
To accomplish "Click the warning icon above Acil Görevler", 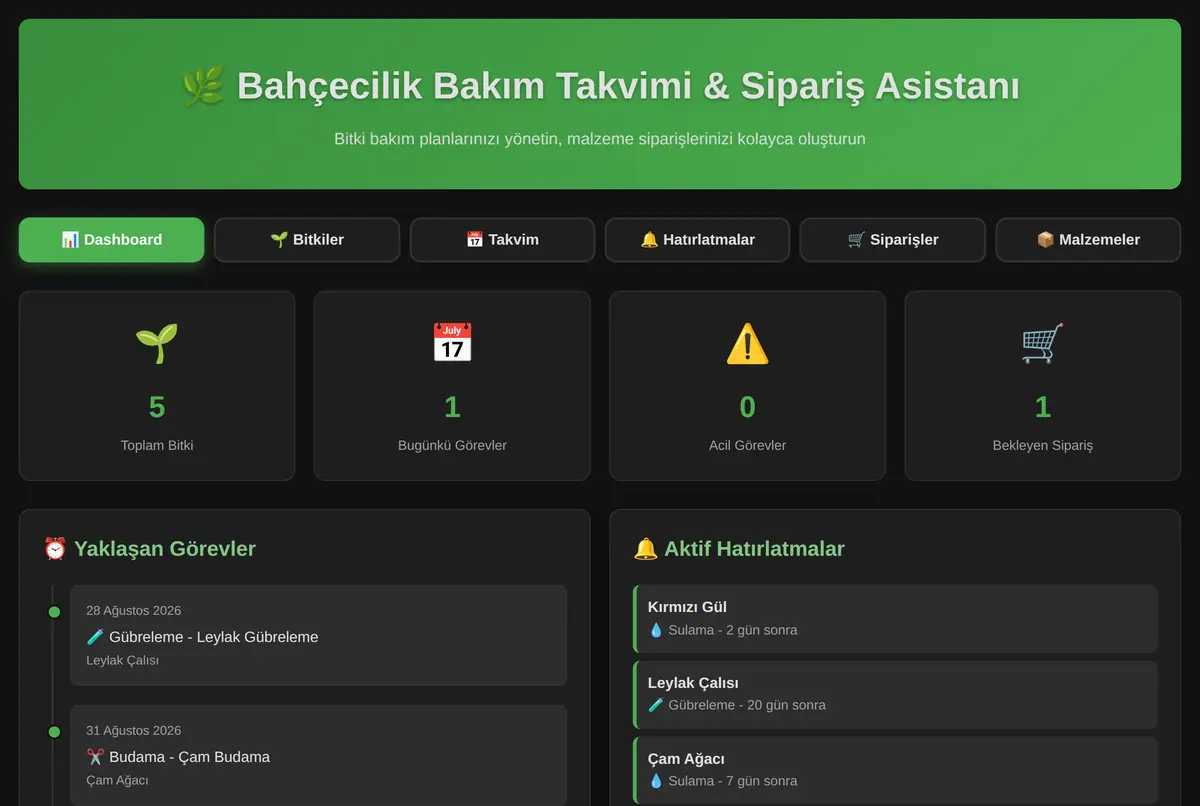I will pyautogui.click(x=747, y=343).
